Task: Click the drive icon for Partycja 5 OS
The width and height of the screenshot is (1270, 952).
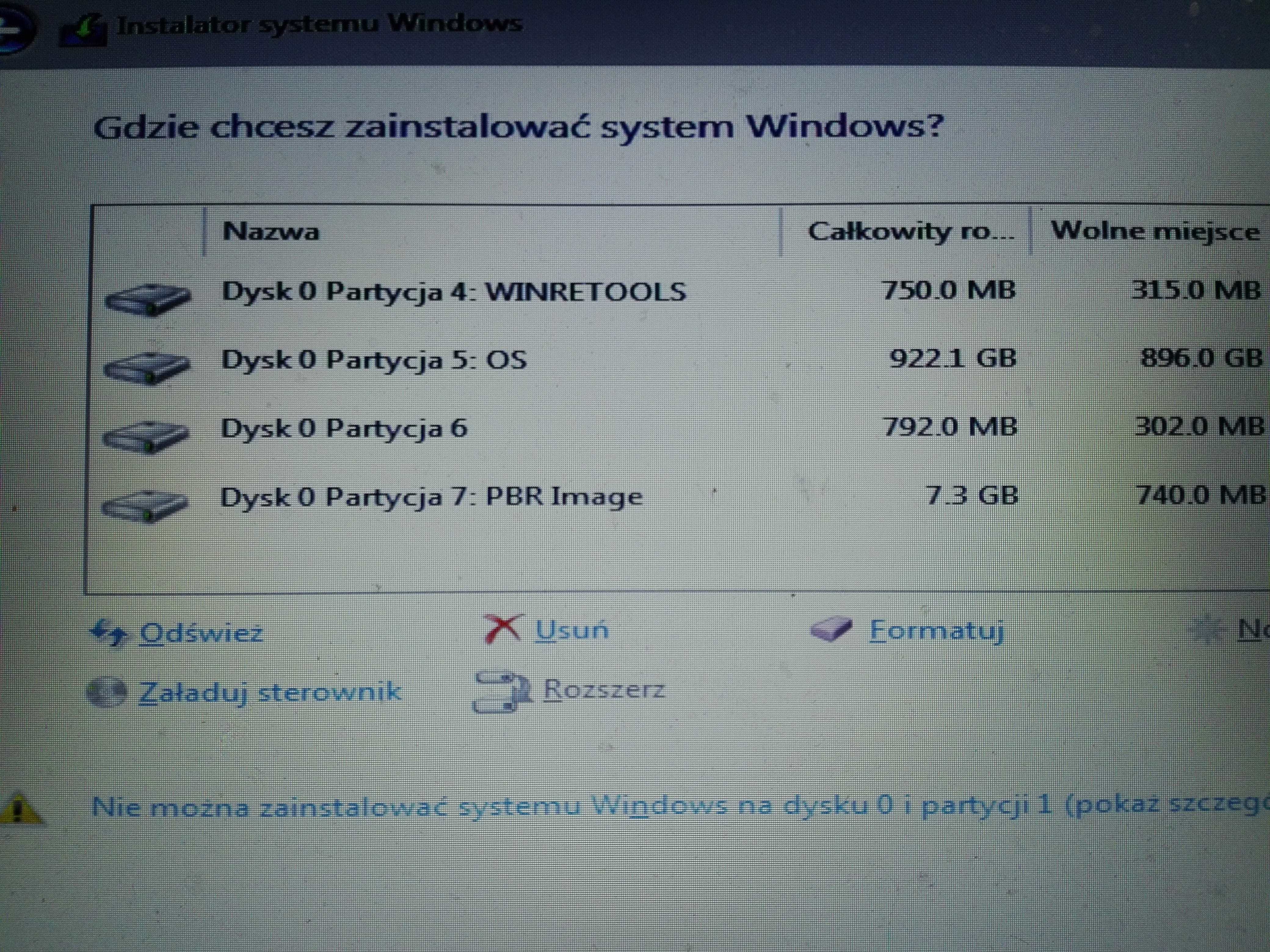Action: coord(147,368)
